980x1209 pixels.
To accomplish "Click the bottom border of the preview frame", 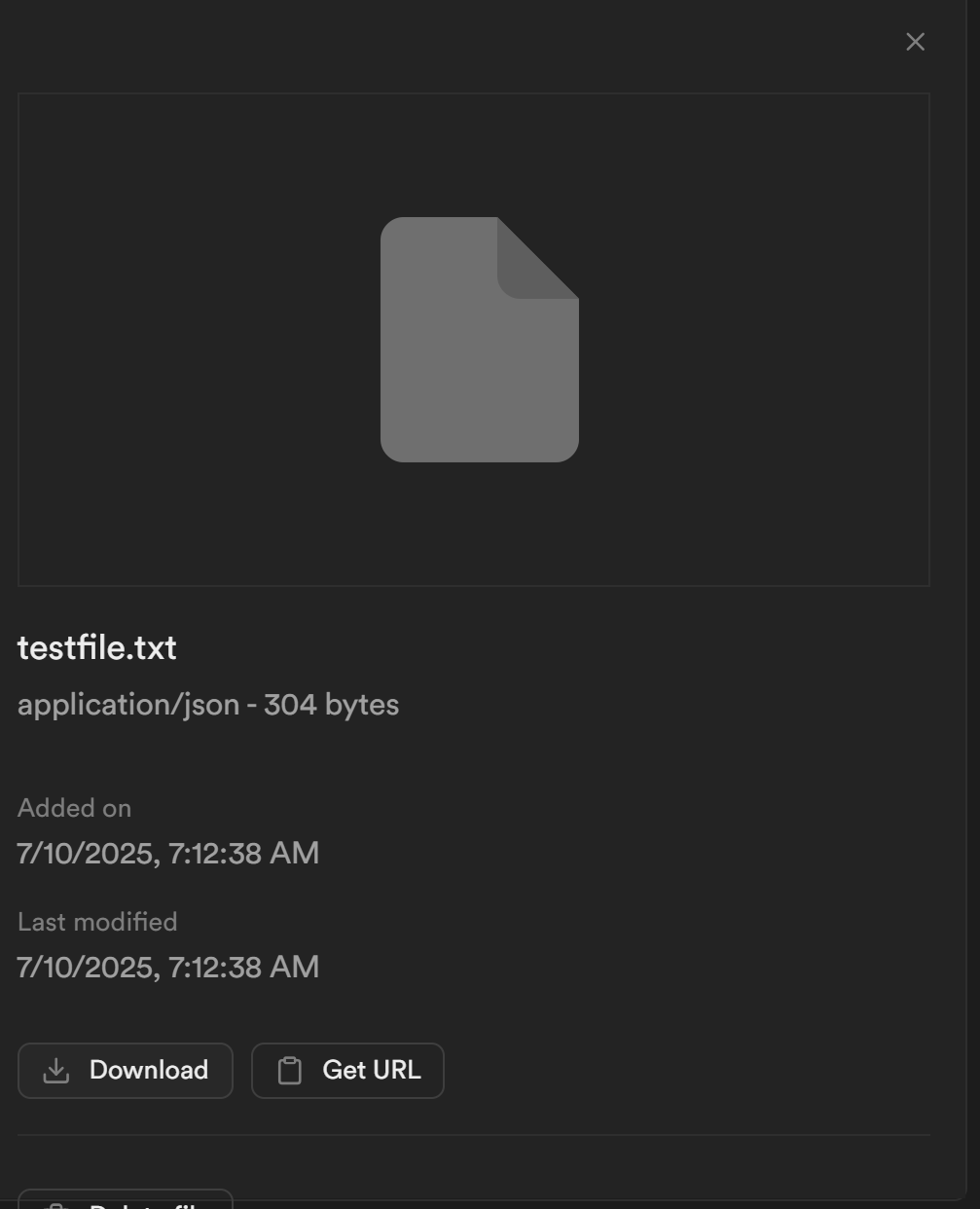I will point(474,586).
